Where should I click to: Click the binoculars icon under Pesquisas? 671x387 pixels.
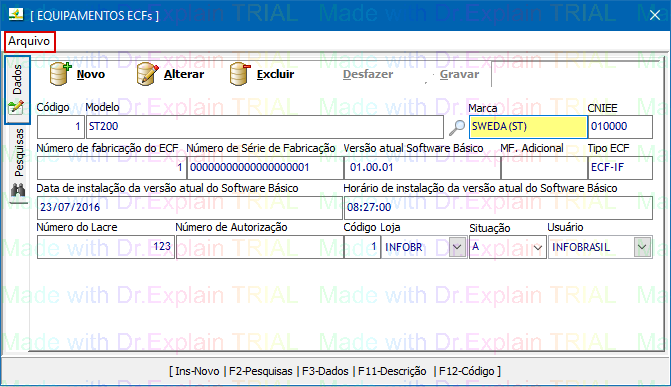point(18,190)
